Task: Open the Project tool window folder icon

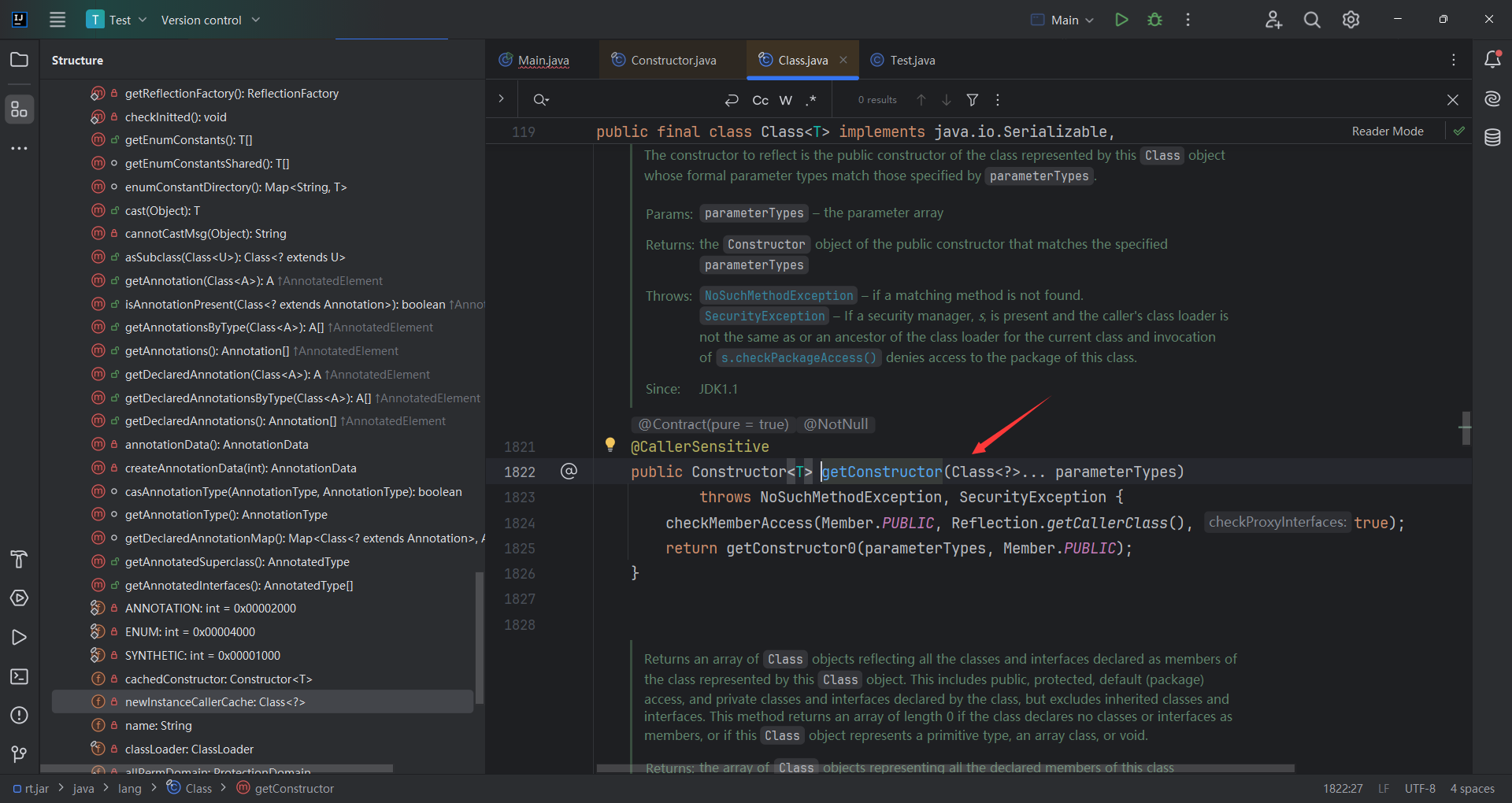Action: 19,60
